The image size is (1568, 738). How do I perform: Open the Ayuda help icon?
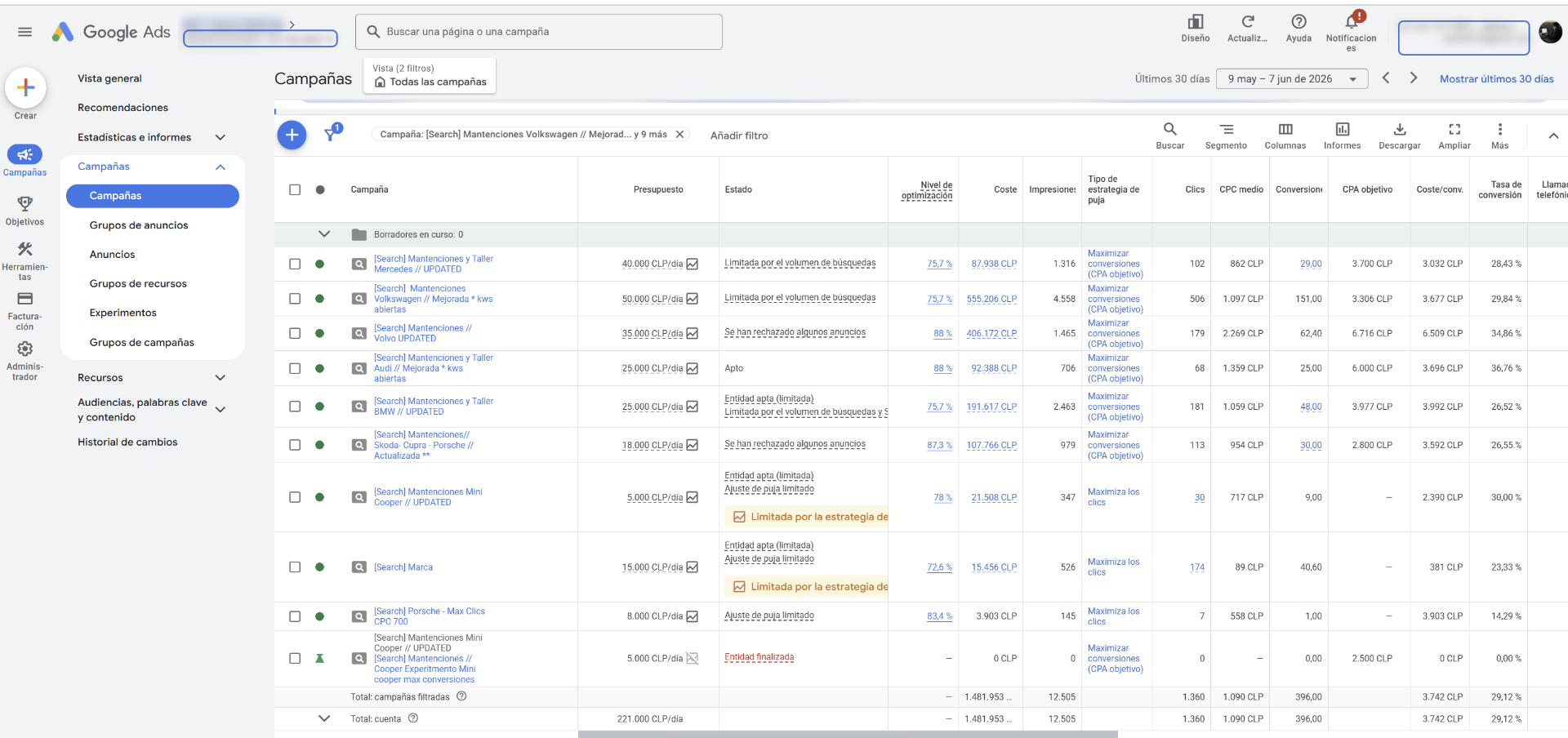tap(1298, 28)
